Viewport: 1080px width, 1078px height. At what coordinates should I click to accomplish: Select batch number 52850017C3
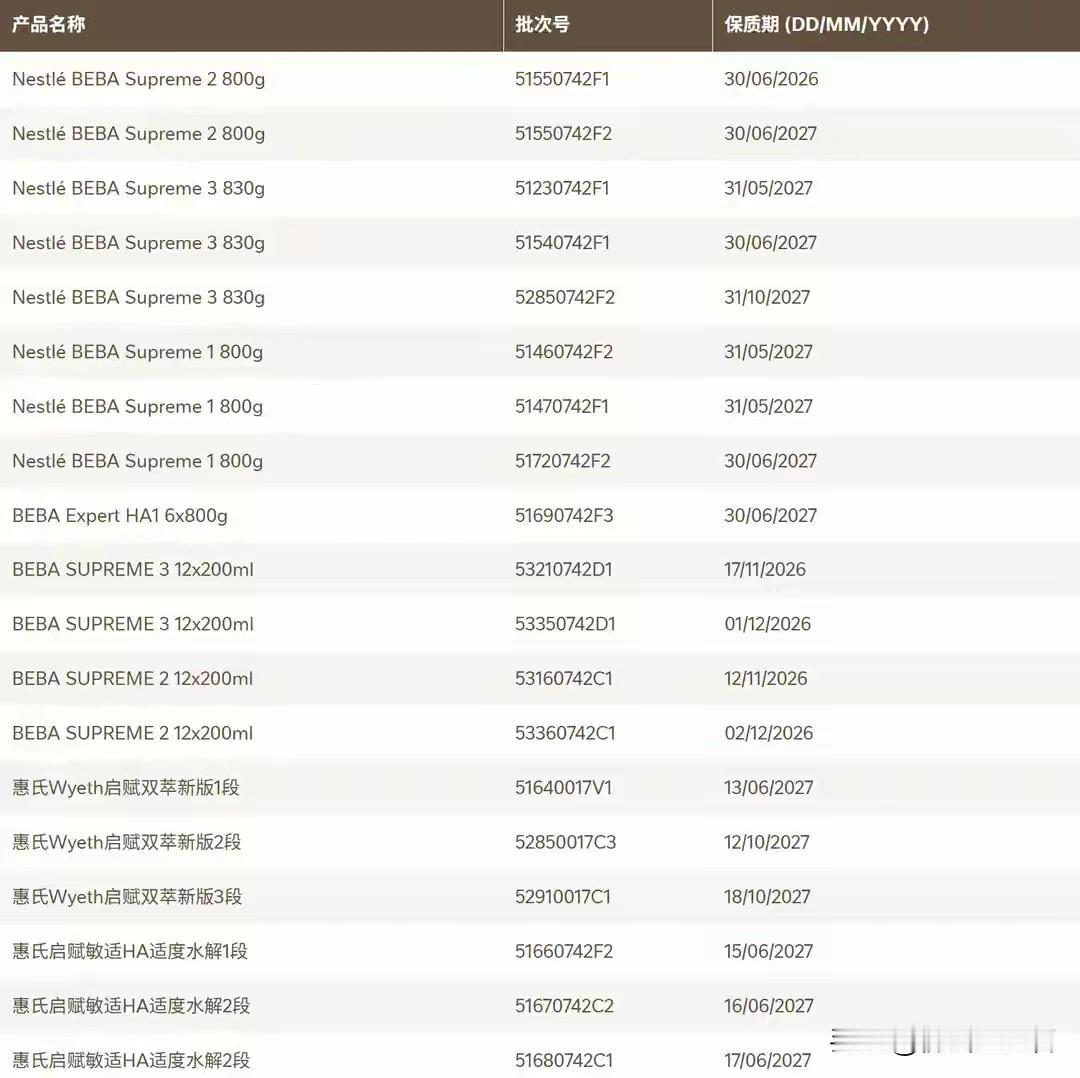tap(565, 842)
